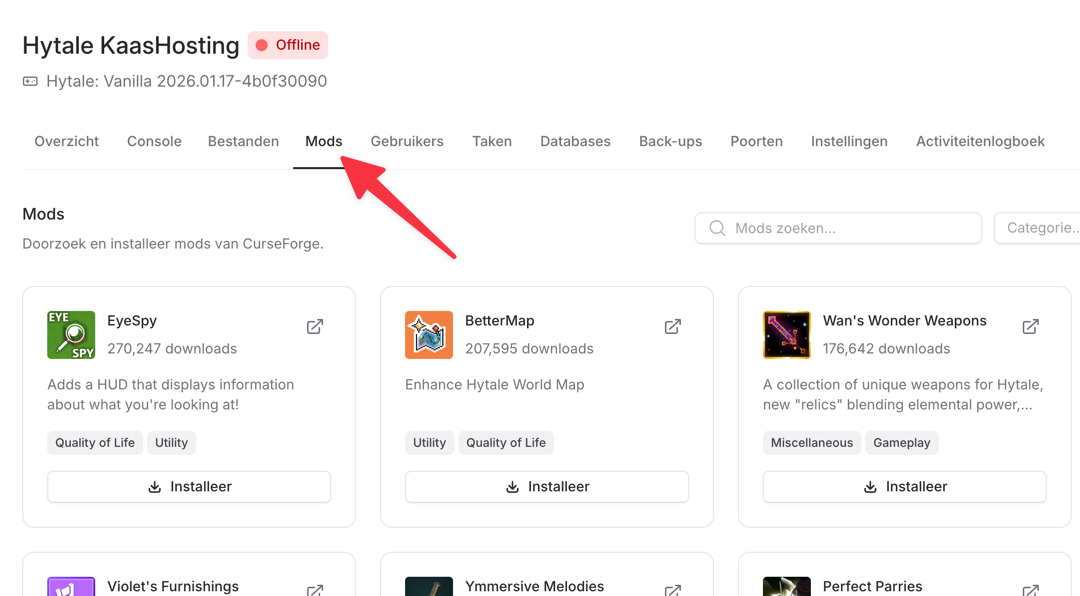Click the Quality of Life tag on EyeSpy
Screen dimensions: 1080x596
coord(95,443)
